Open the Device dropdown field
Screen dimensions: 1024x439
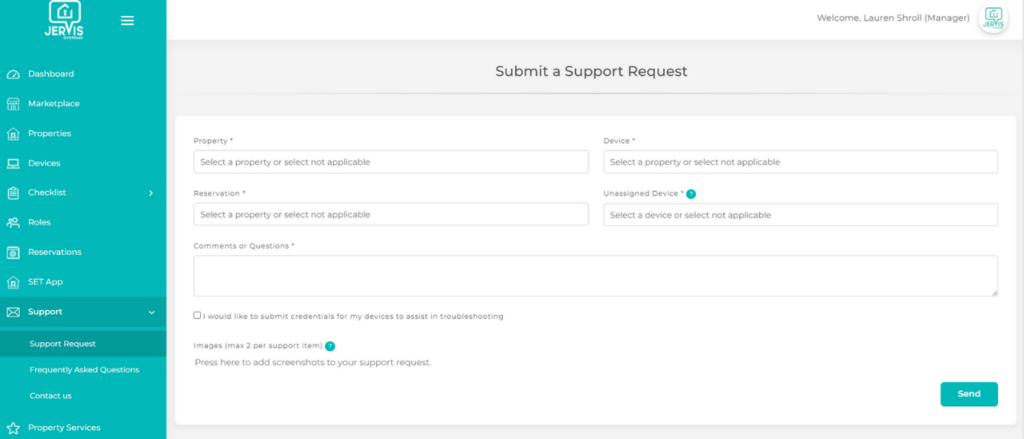(x=800, y=162)
